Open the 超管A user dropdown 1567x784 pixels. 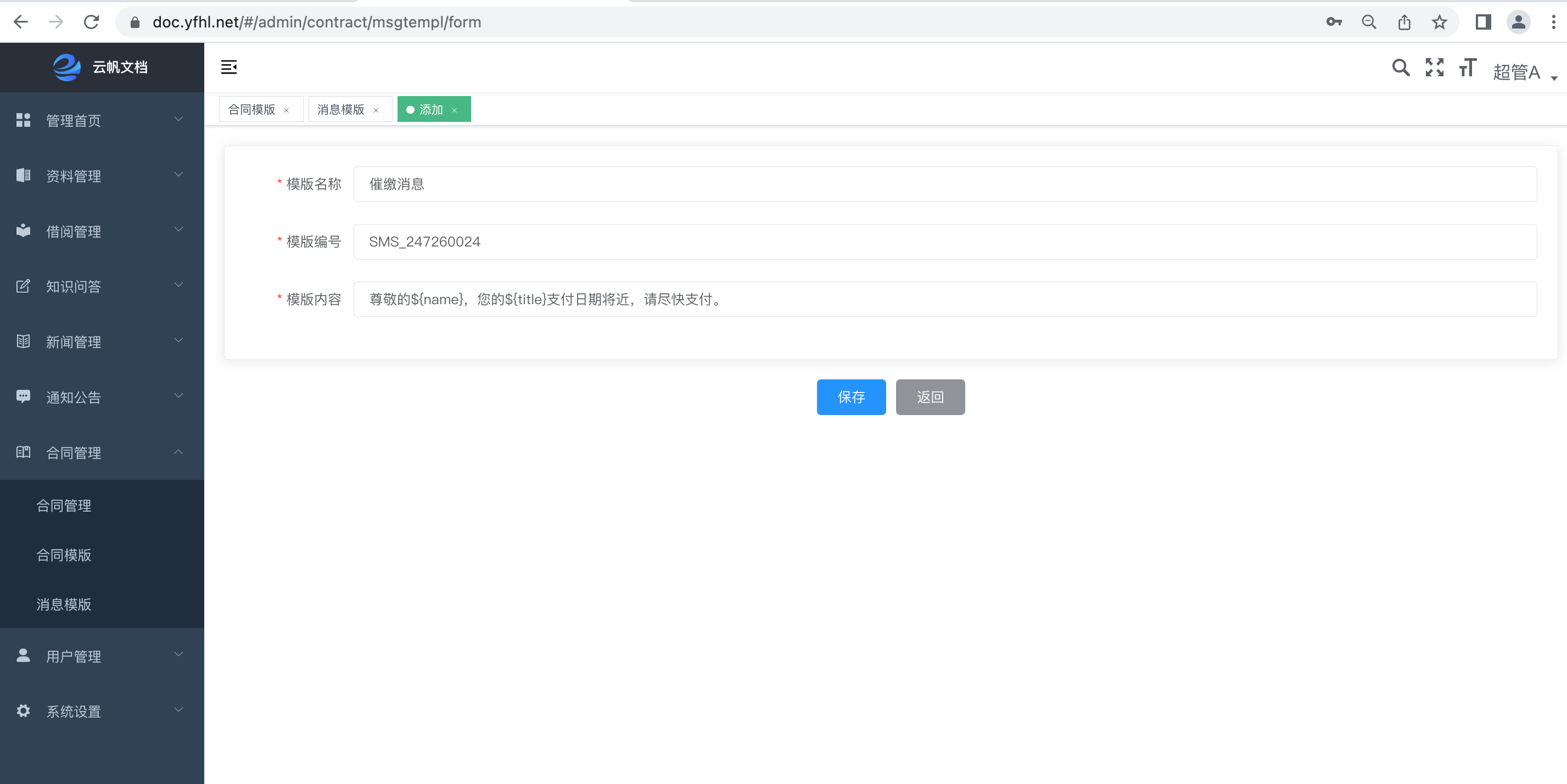click(x=1525, y=72)
